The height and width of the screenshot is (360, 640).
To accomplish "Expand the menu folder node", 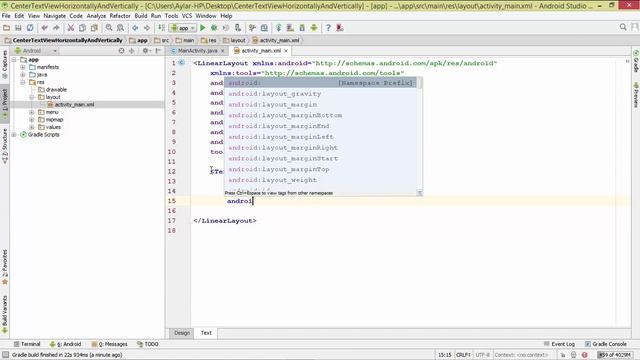I will coord(32,112).
